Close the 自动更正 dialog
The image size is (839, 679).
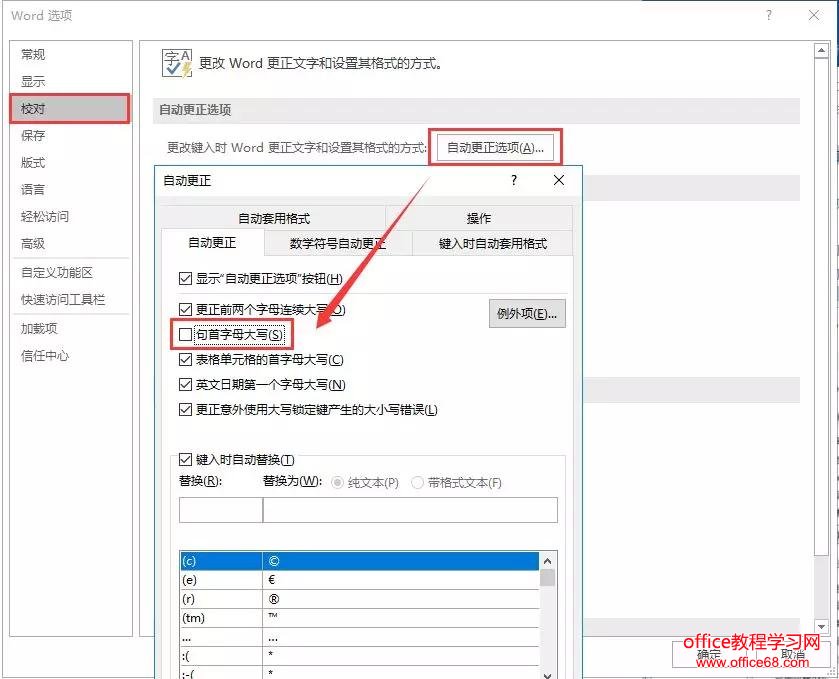(x=559, y=180)
